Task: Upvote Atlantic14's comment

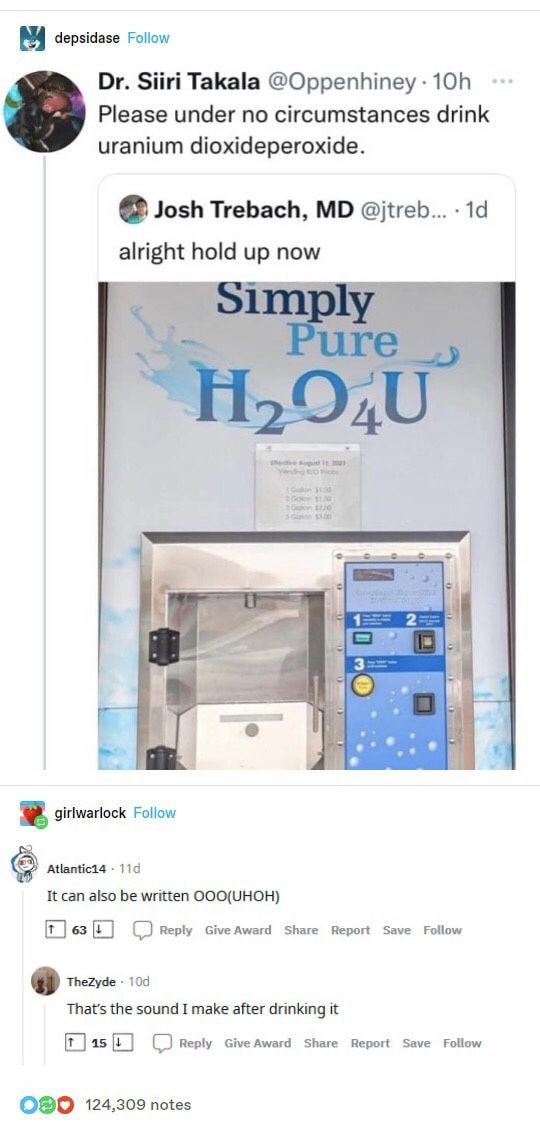Action: pyautogui.click(x=51, y=929)
